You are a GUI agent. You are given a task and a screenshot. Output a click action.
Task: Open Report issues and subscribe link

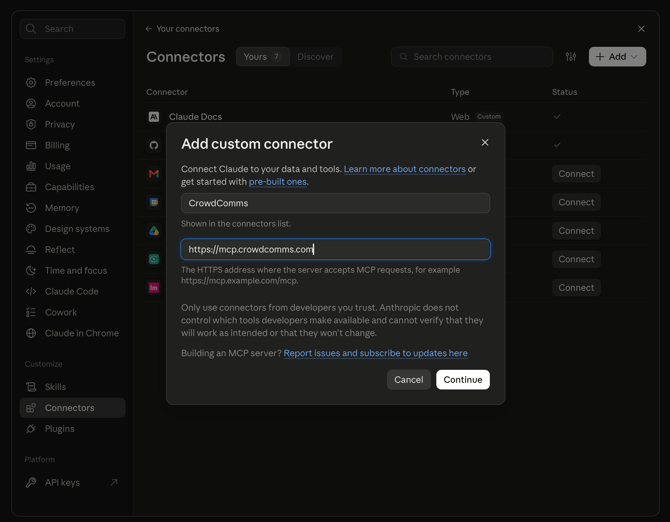pos(376,353)
